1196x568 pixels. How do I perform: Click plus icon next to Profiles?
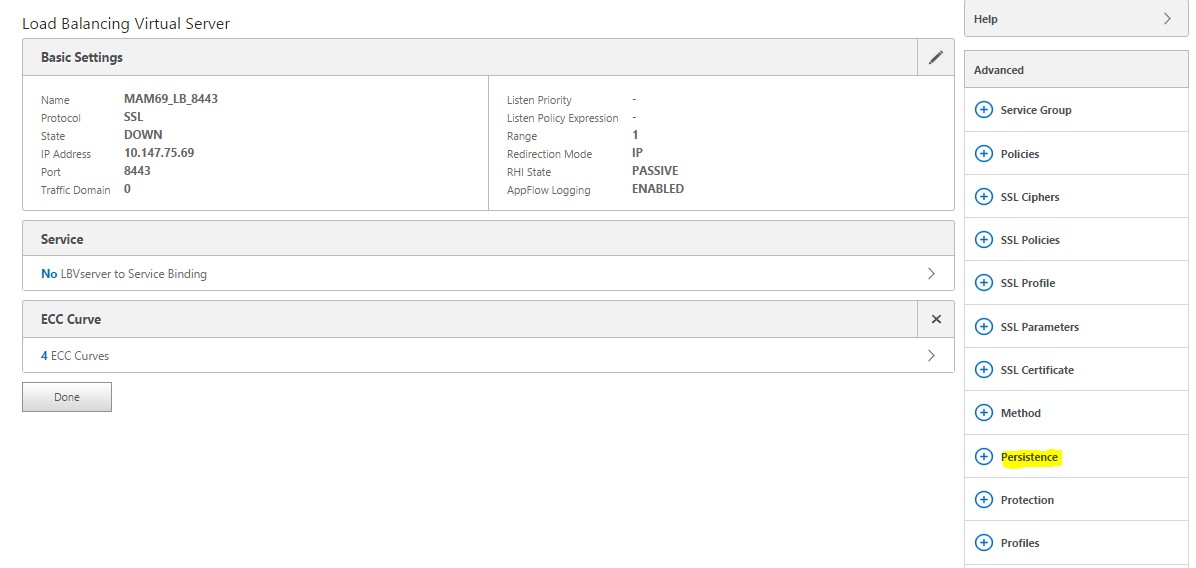(983, 543)
